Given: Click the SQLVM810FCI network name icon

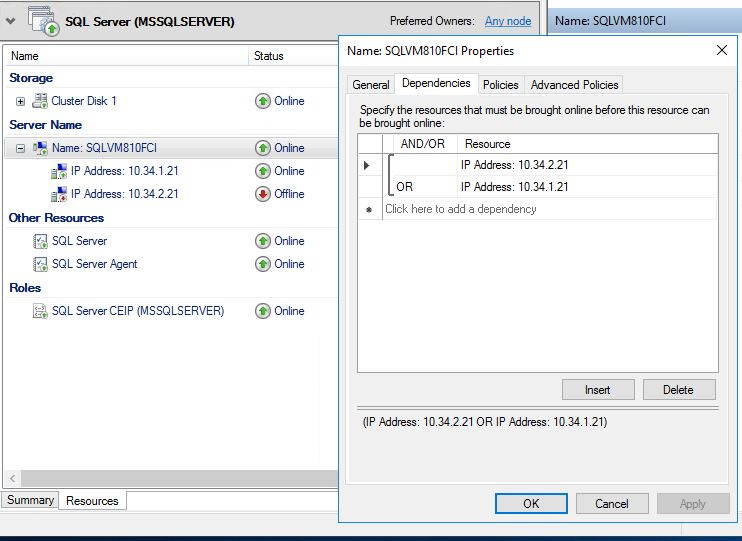Looking at the screenshot, I should (40, 148).
